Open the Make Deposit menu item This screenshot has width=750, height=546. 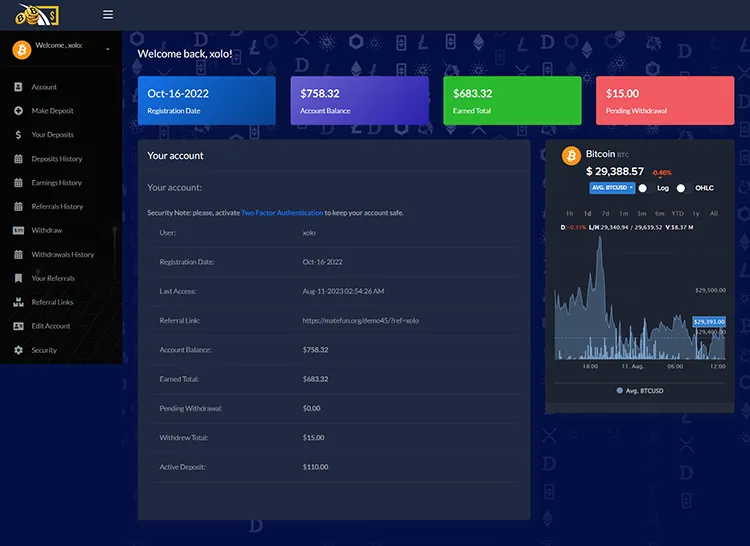[x=53, y=111]
